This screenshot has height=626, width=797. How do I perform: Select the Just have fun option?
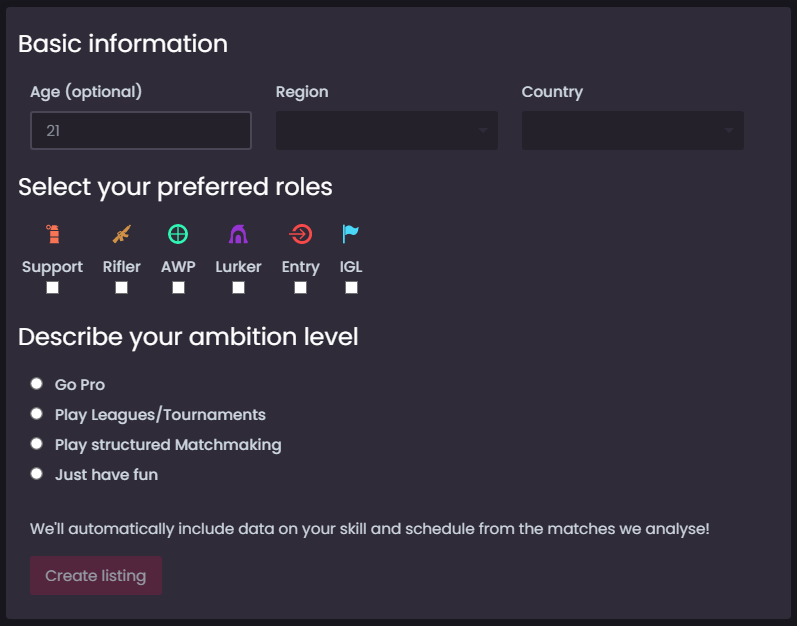coord(37,474)
